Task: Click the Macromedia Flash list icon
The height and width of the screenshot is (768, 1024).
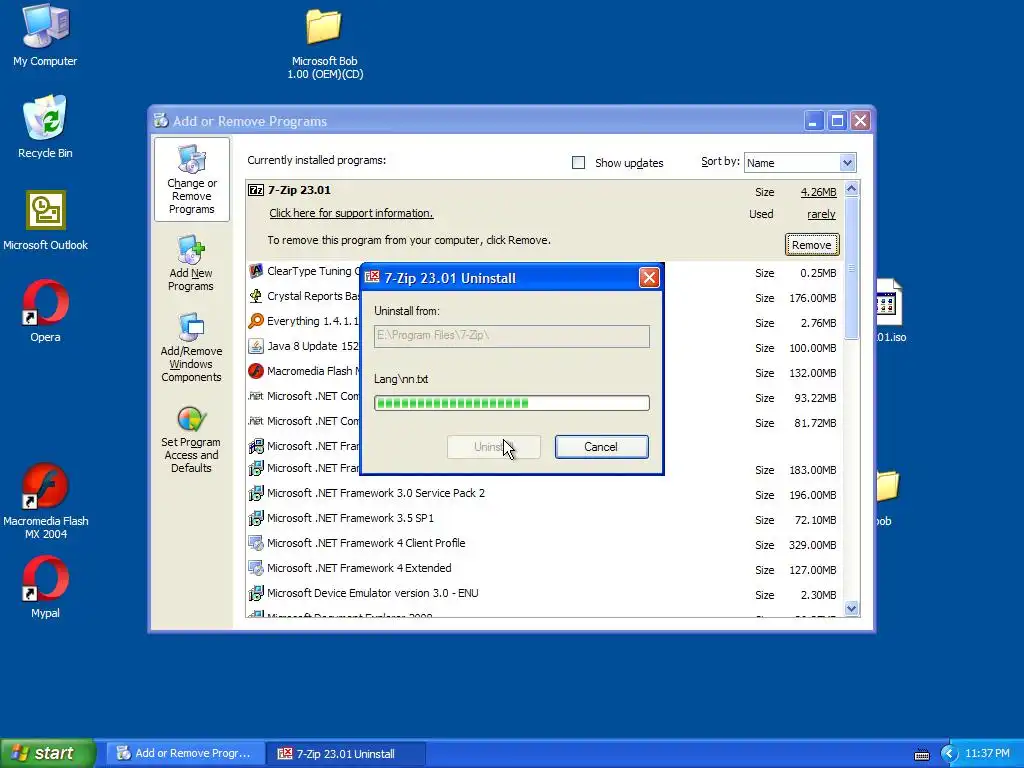Action: tap(256, 371)
